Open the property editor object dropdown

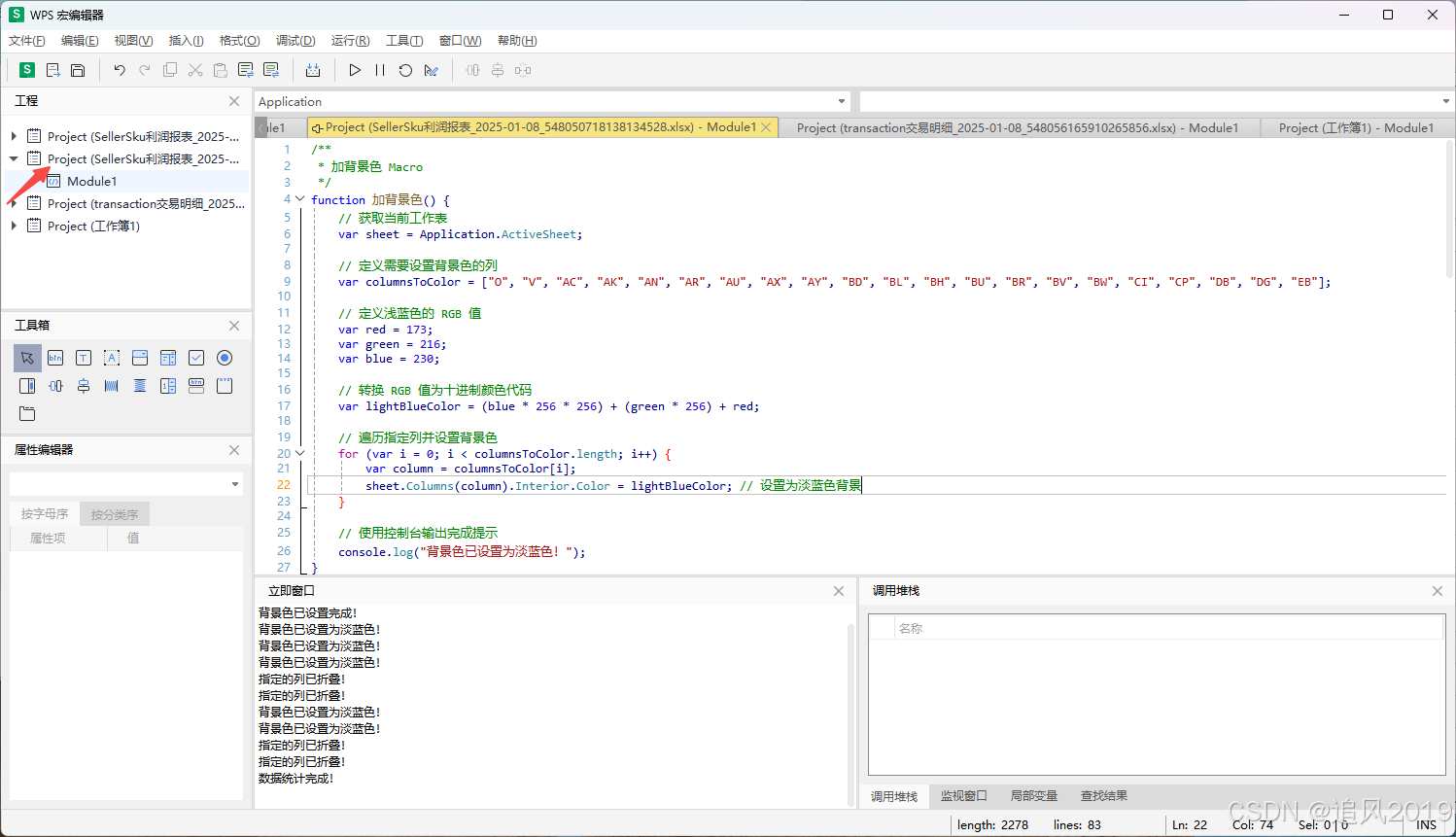[x=235, y=484]
